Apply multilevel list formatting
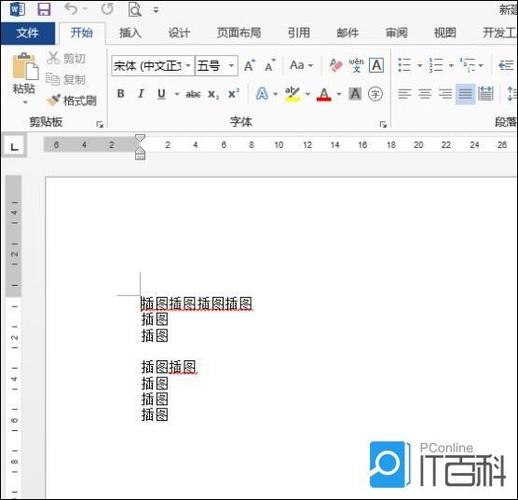 (x=468, y=65)
